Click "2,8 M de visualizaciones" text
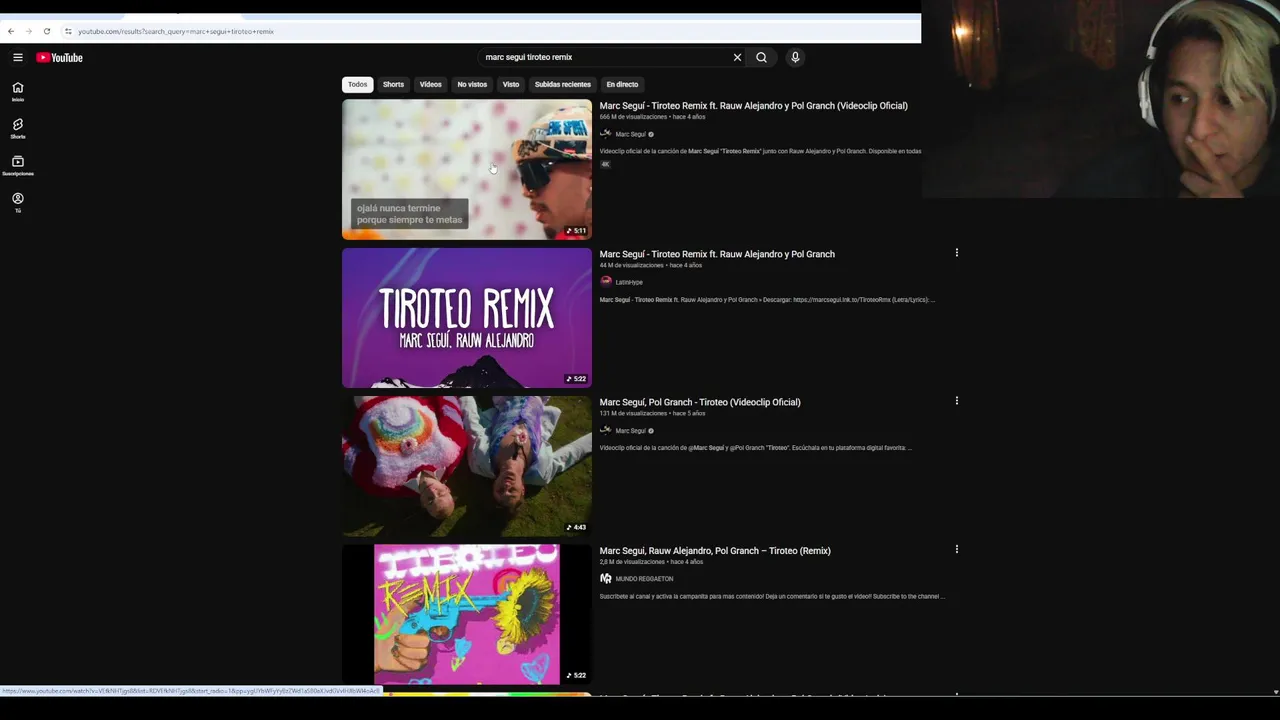Image resolution: width=1280 pixels, height=720 pixels. [632, 561]
